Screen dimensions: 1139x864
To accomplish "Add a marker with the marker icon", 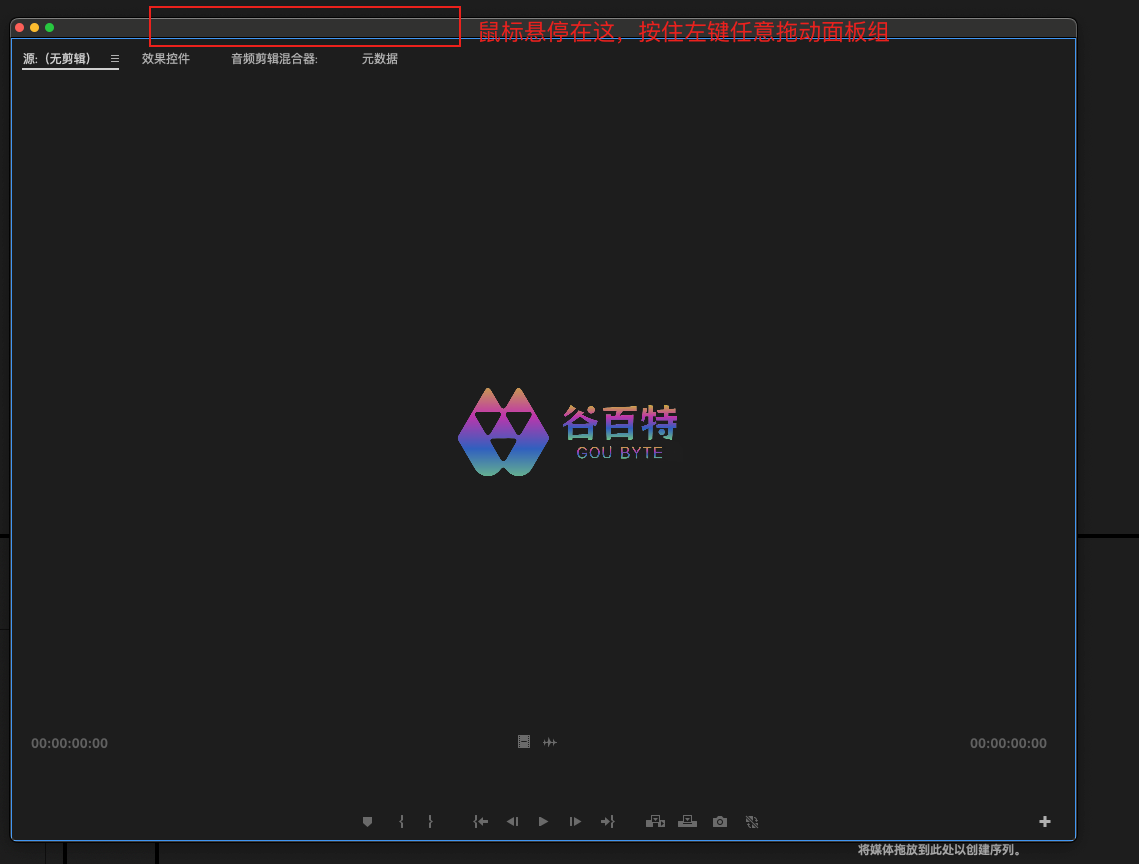I will point(367,822).
